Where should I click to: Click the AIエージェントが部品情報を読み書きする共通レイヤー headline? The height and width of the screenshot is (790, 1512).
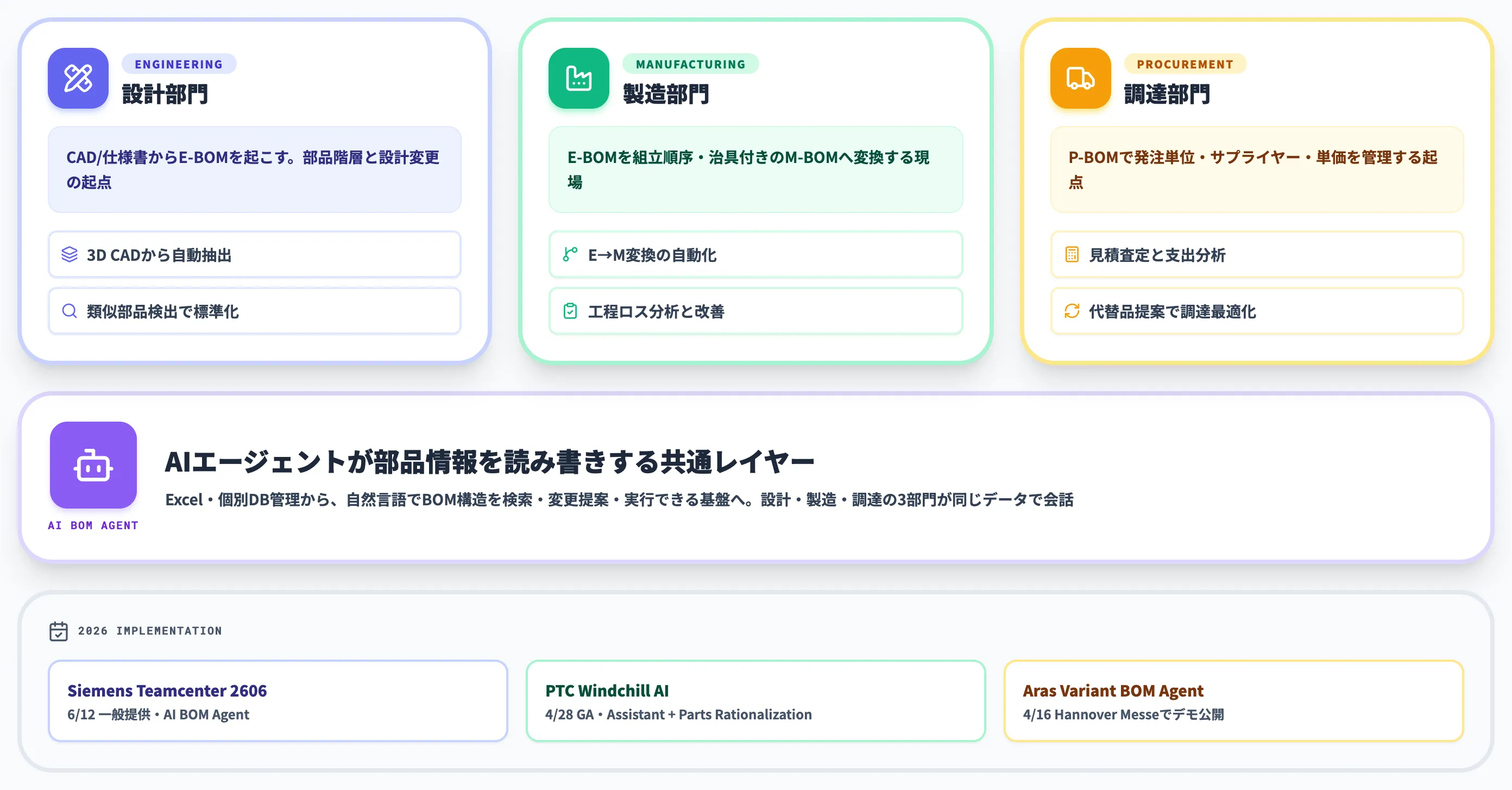(x=489, y=462)
